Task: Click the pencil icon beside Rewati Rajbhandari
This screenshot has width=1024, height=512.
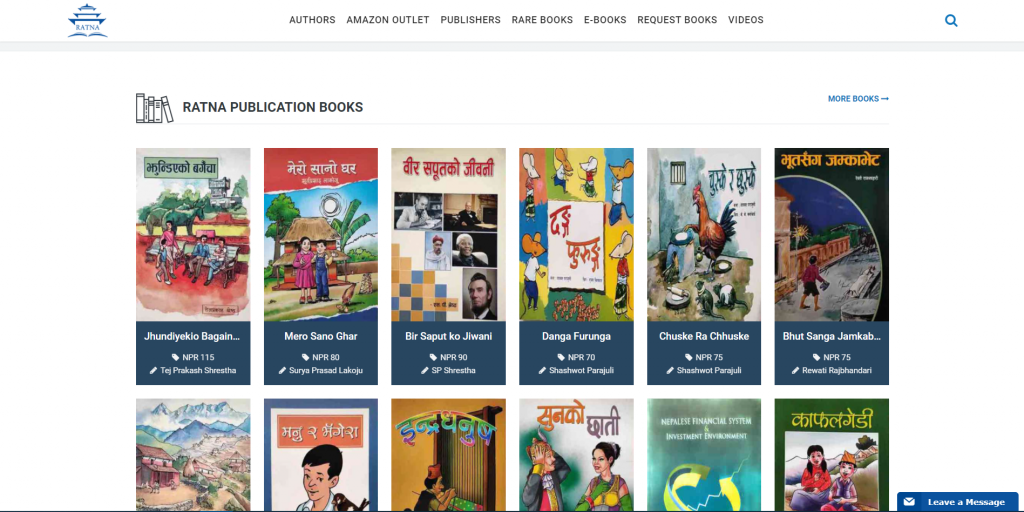Action: [x=796, y=370]
